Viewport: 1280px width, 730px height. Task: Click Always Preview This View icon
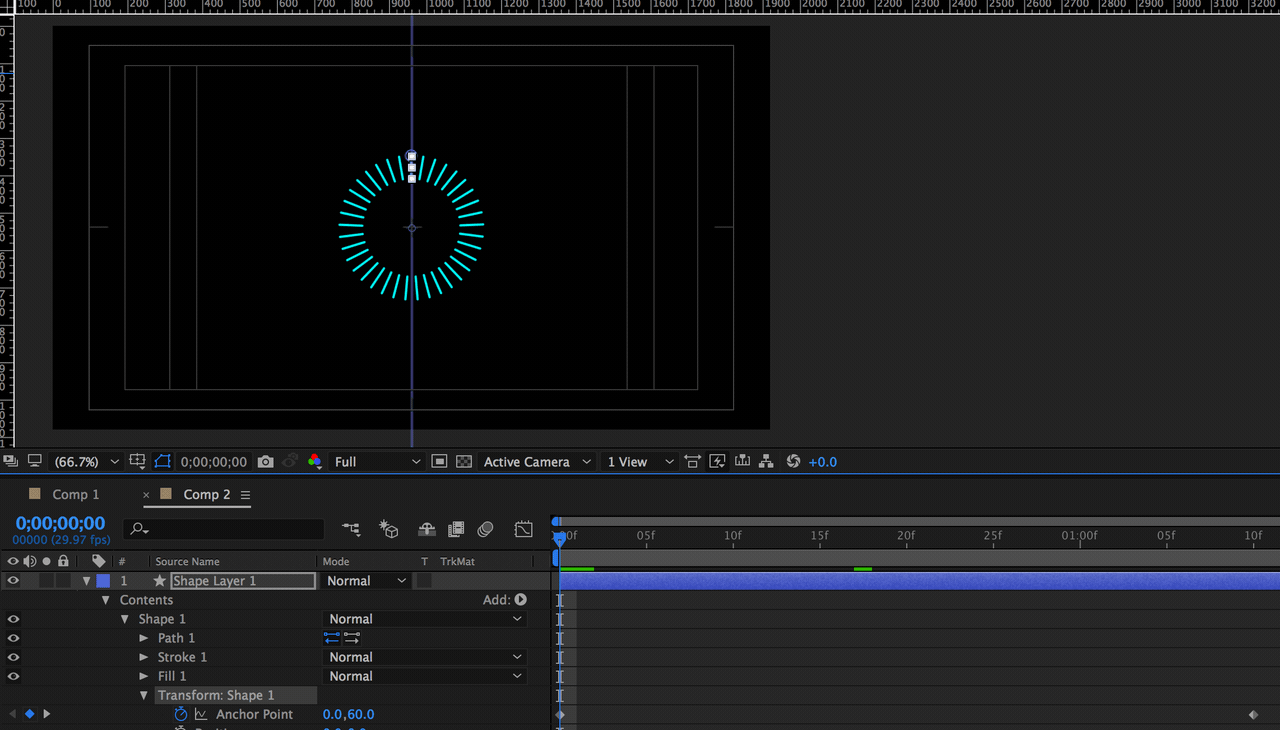(x=11, y=461)
